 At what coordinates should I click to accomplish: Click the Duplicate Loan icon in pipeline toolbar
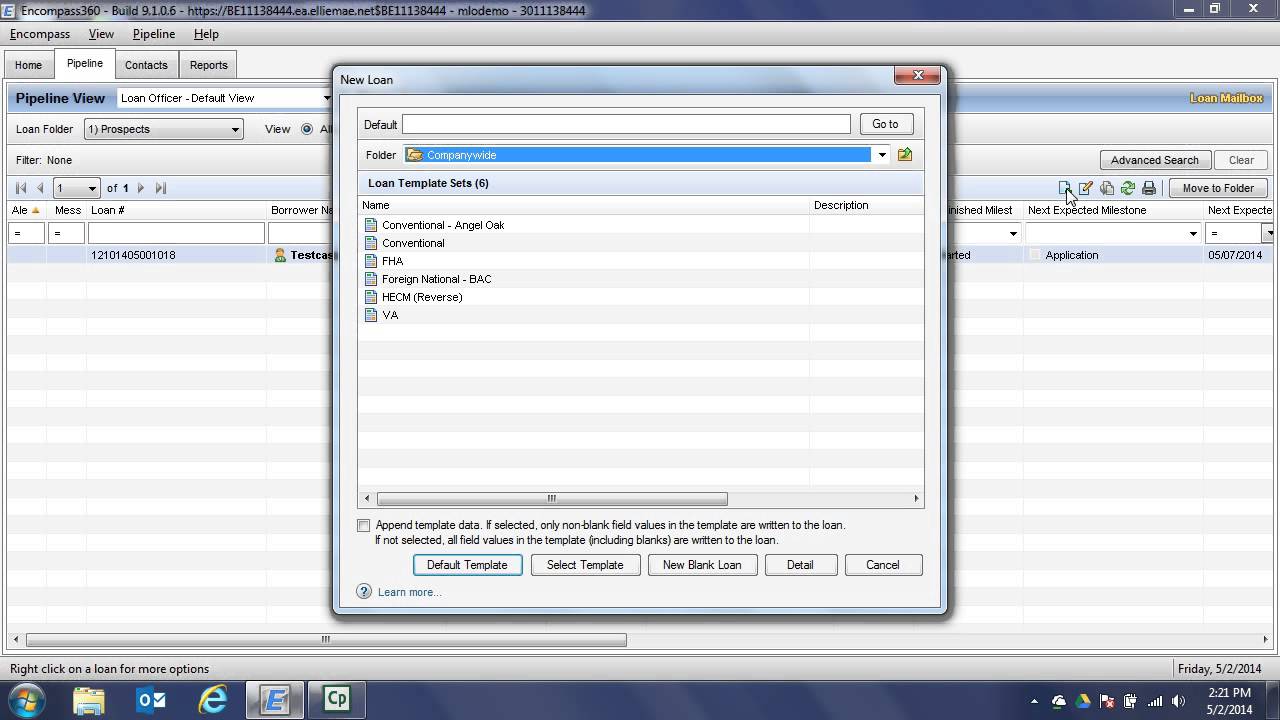point(1107,188)
